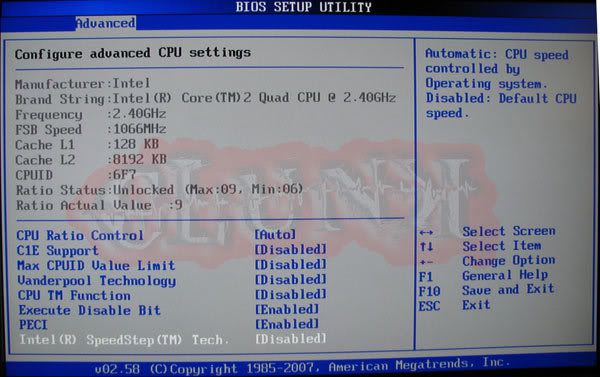Open the [Auto] value for CPU Ratio Control
The height and width of the screenshot is (377, 600).
click(x=275, y=234)
